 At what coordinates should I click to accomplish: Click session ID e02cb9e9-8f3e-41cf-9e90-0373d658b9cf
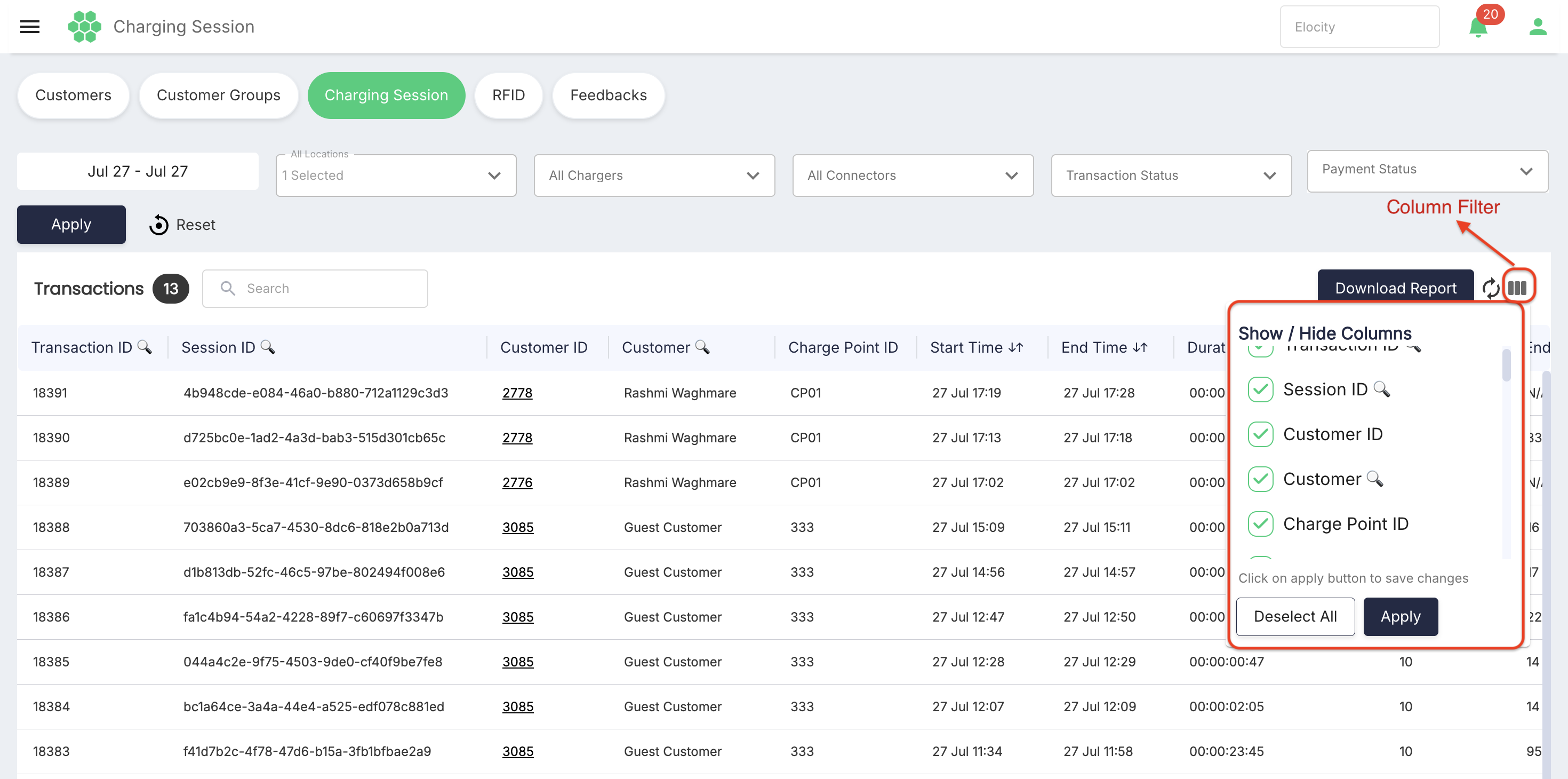[313, 482]
